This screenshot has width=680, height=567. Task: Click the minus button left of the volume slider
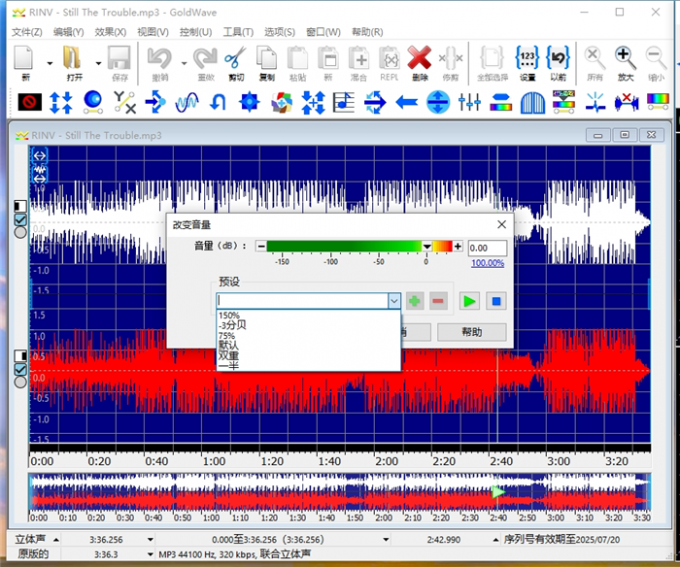click(261, 246)
